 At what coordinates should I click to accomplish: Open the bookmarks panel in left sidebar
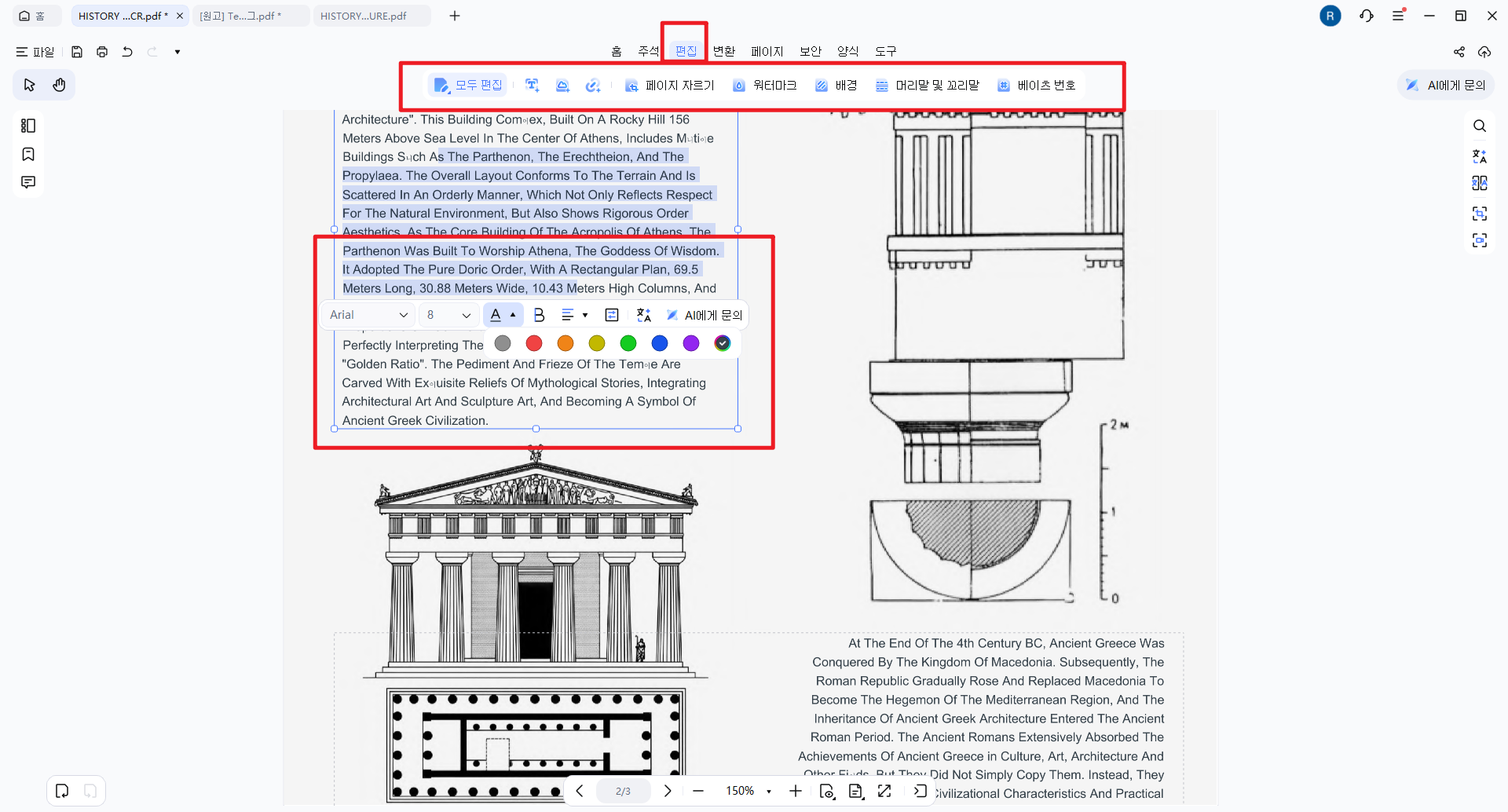[28, 154]
